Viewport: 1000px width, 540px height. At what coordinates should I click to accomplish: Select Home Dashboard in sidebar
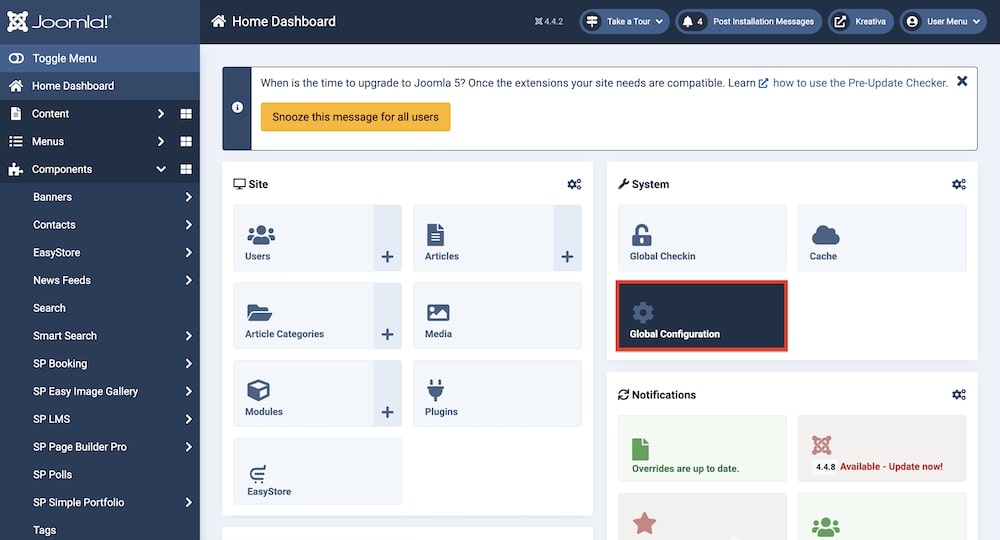(72, 86)
